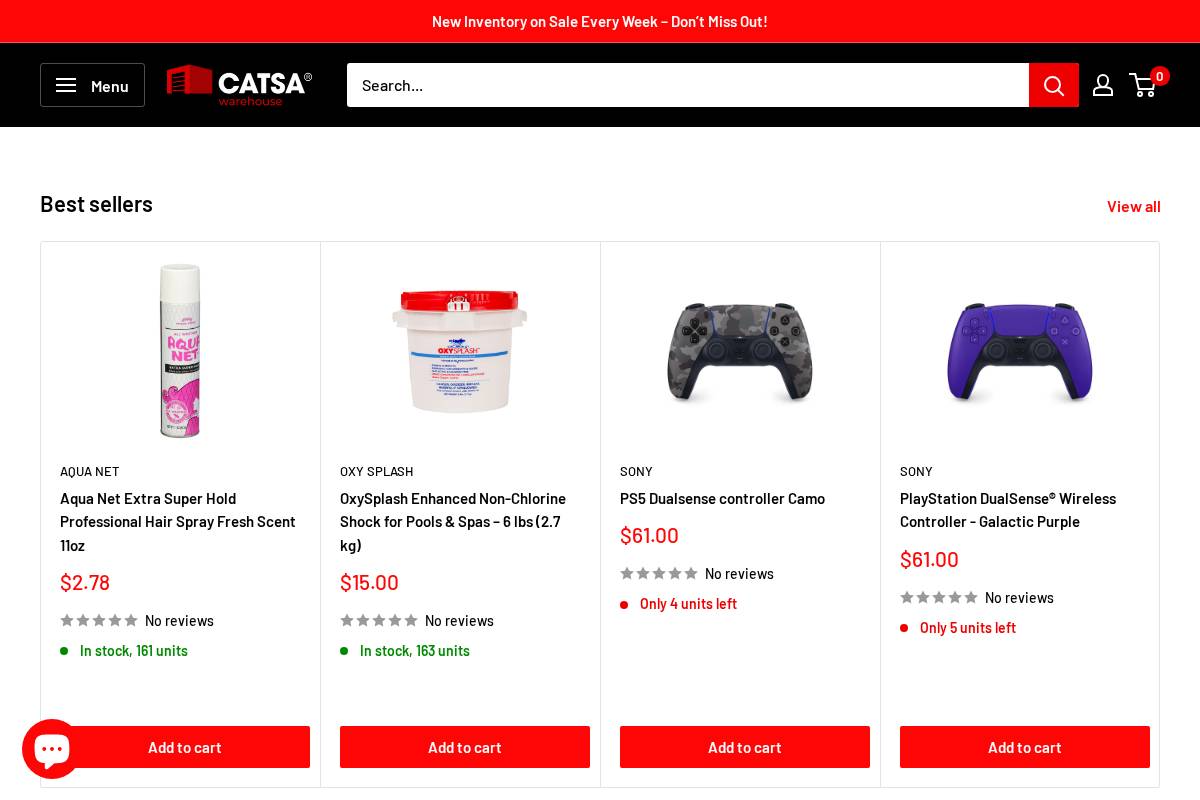Click the in-stock indicator dot for Aqua Net
This screenshot has width=1200, height=800.
[x=65, y=651]
